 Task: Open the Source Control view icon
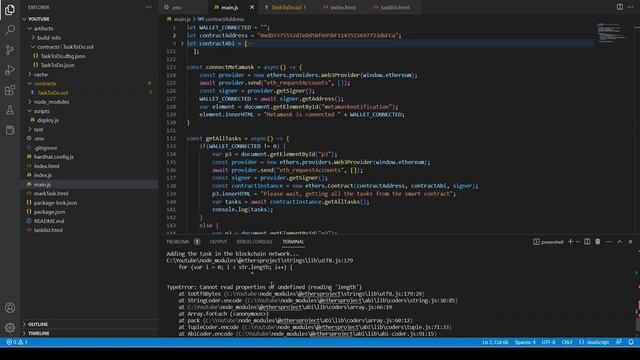coord(10,50)
